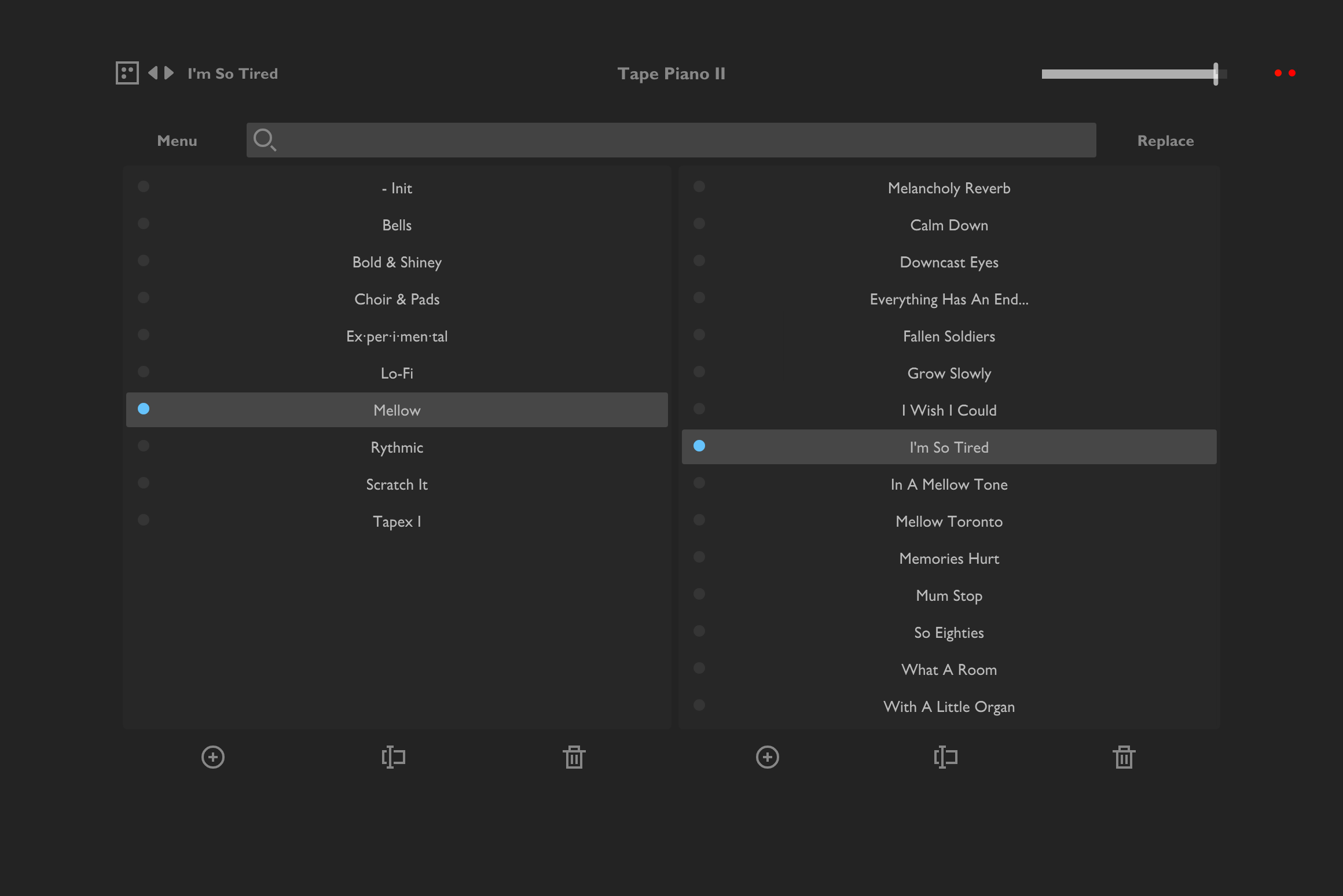
Task: Load the I Wish I Could preset
Action: (949, 410)
